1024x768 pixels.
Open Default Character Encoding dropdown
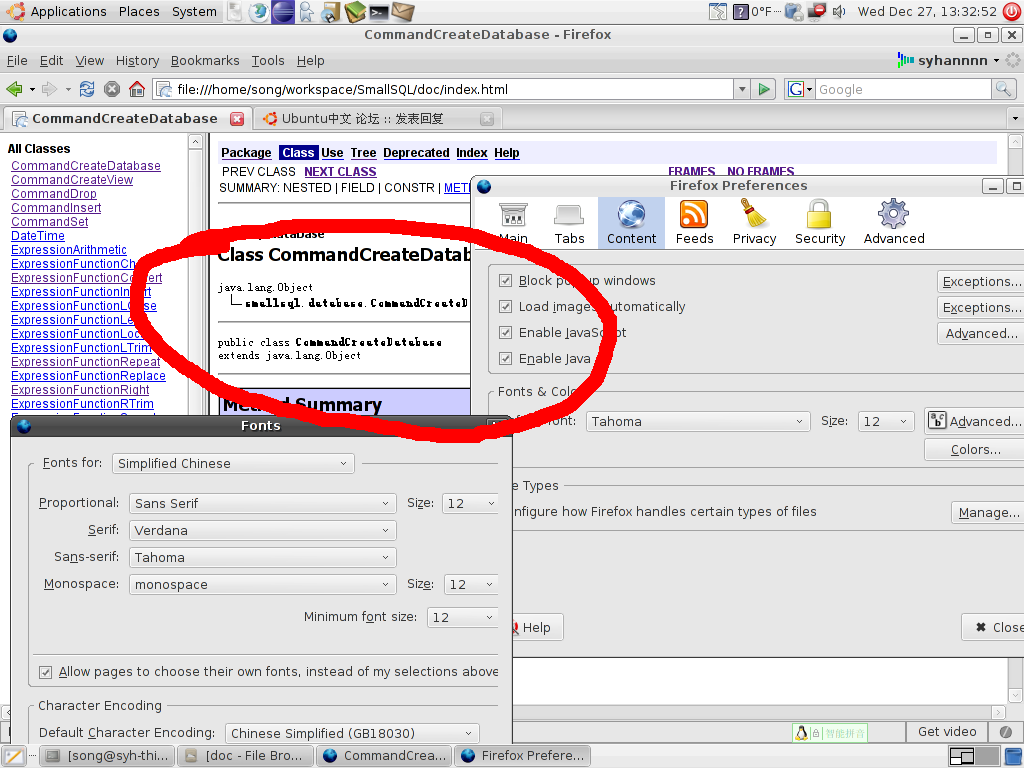coord(352,733)
